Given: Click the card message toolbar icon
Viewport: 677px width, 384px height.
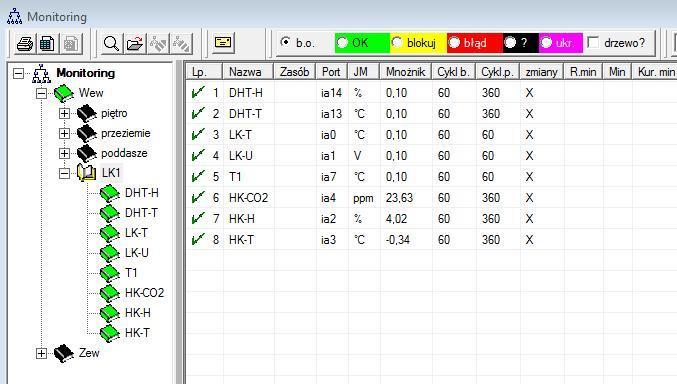Looking at the screenshot, I should 223,43.
